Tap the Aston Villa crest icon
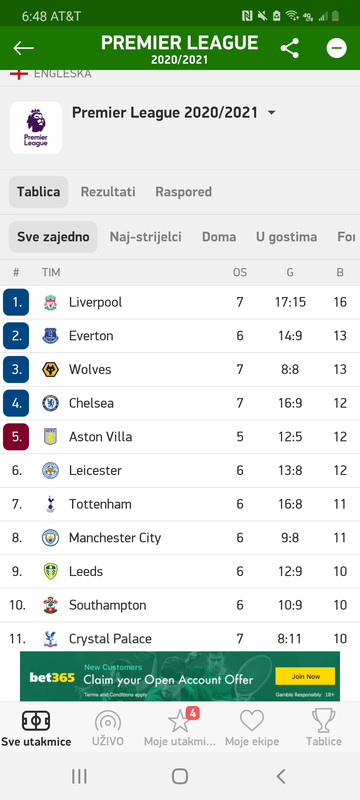The height and width of the screenshot is (800, 360). [50, 437]
